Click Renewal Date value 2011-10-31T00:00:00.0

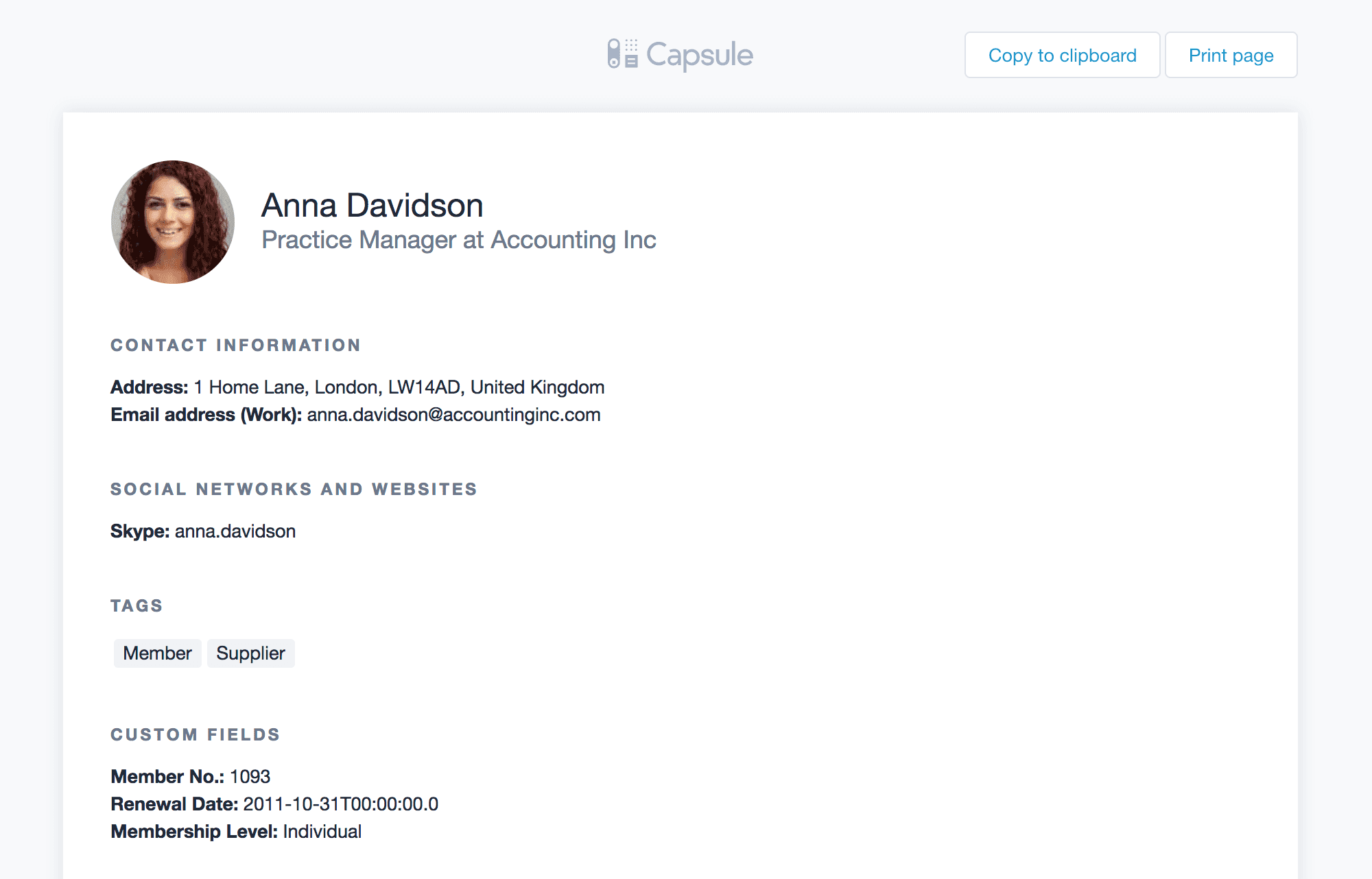coord(341,804)
